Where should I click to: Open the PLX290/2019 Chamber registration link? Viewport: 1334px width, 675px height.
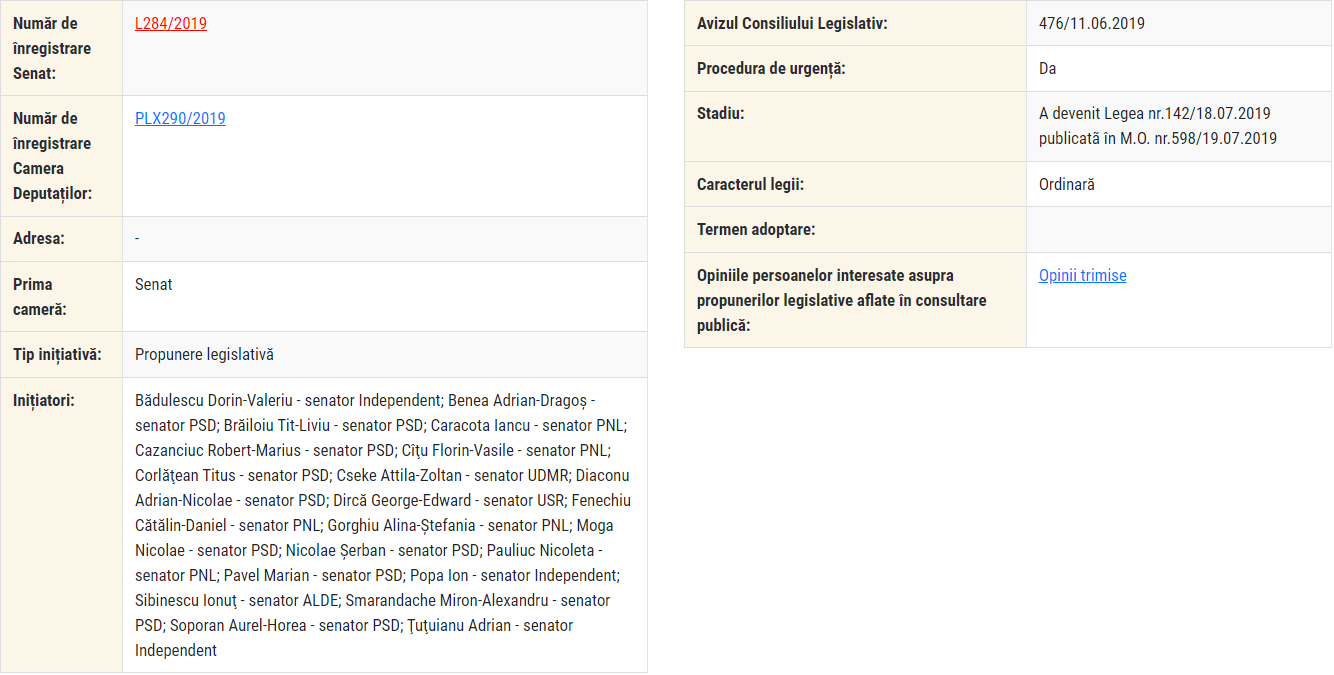click(180, 119)
